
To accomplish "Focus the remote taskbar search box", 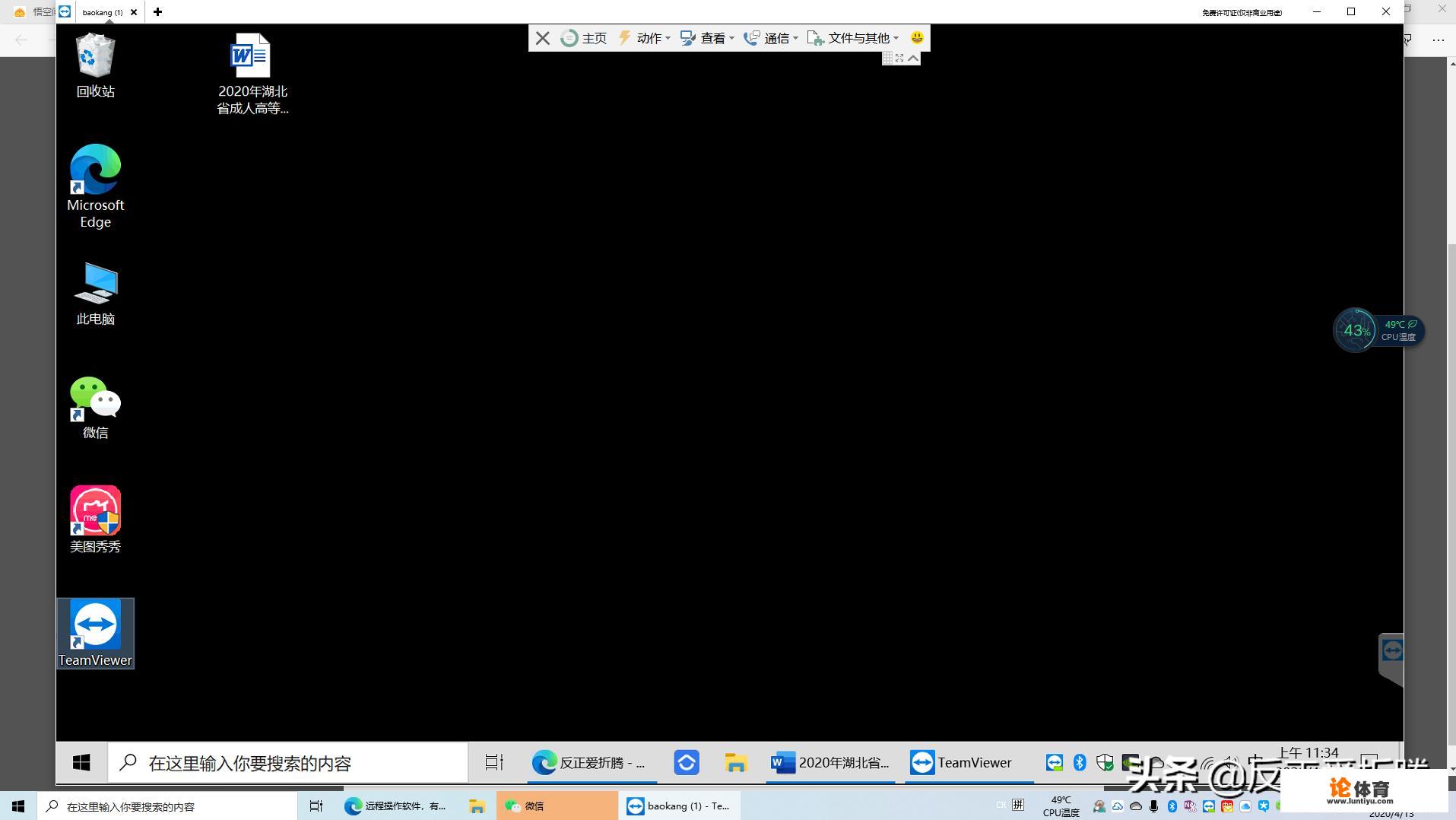I will [288, 762].
